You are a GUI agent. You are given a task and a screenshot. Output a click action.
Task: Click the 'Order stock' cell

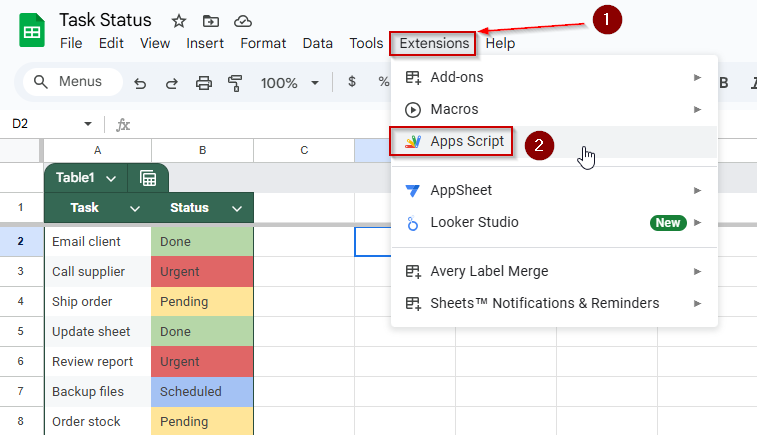click(98, 421)
